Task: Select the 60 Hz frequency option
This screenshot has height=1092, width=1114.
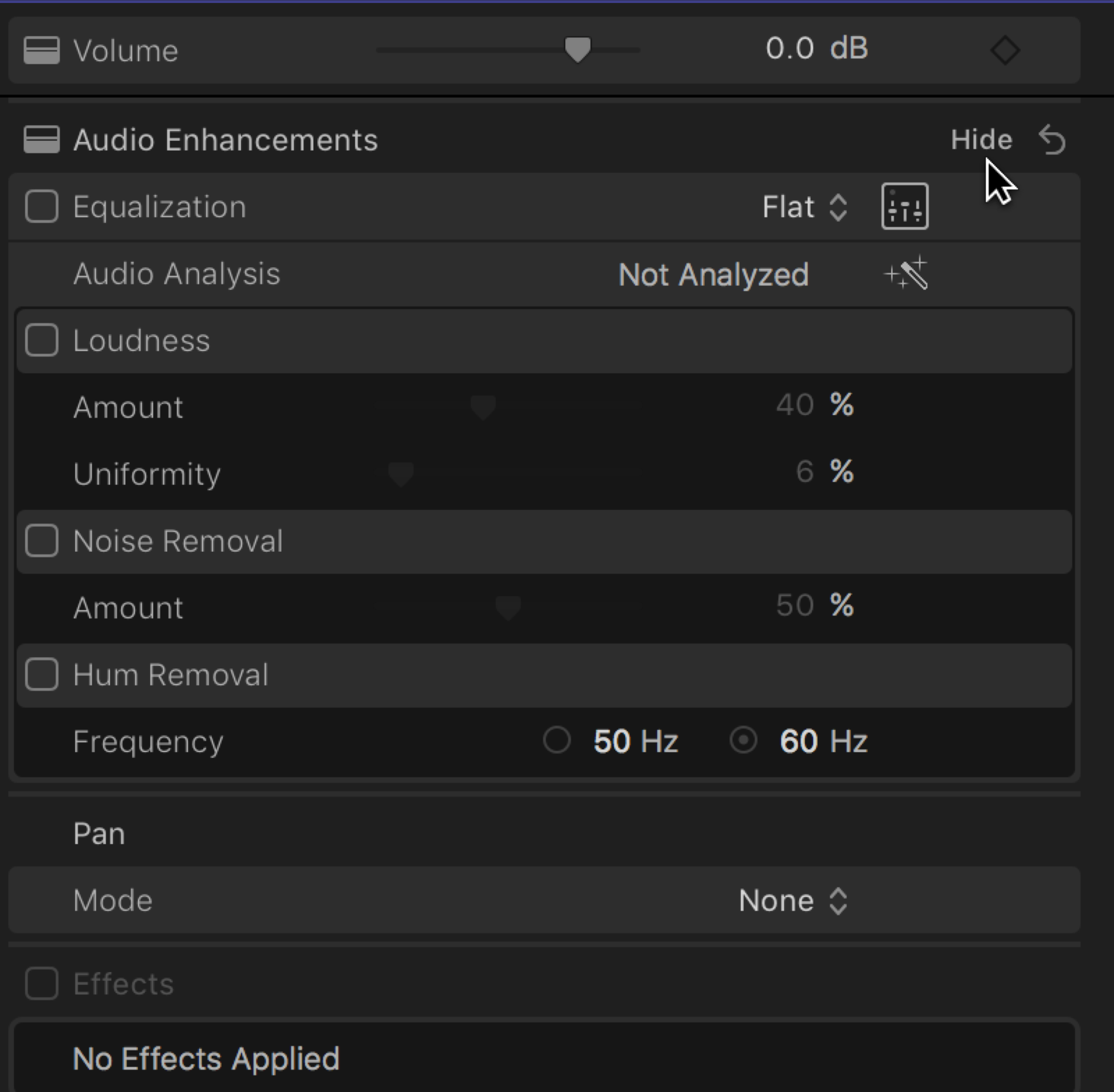Action: [x=744, y=740]
